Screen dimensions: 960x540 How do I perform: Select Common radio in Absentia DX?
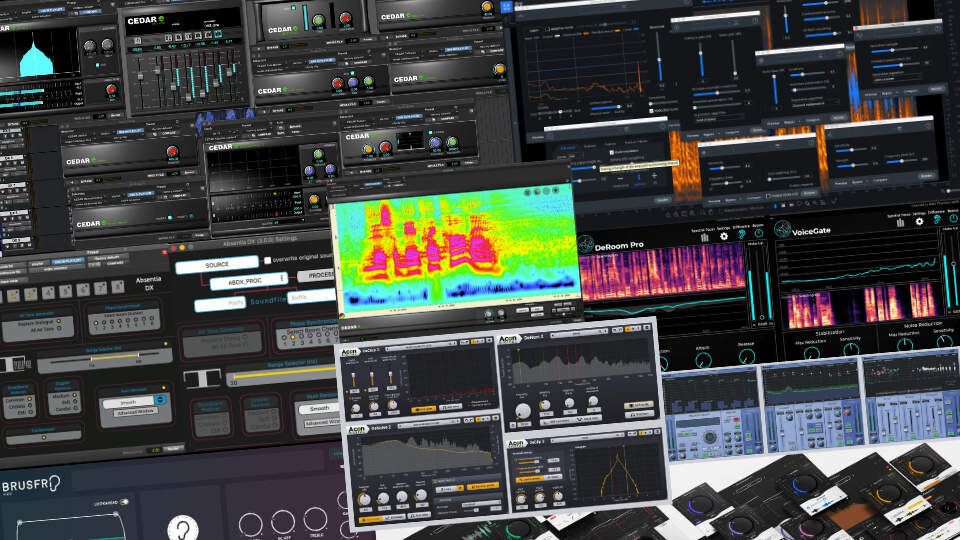29,400
